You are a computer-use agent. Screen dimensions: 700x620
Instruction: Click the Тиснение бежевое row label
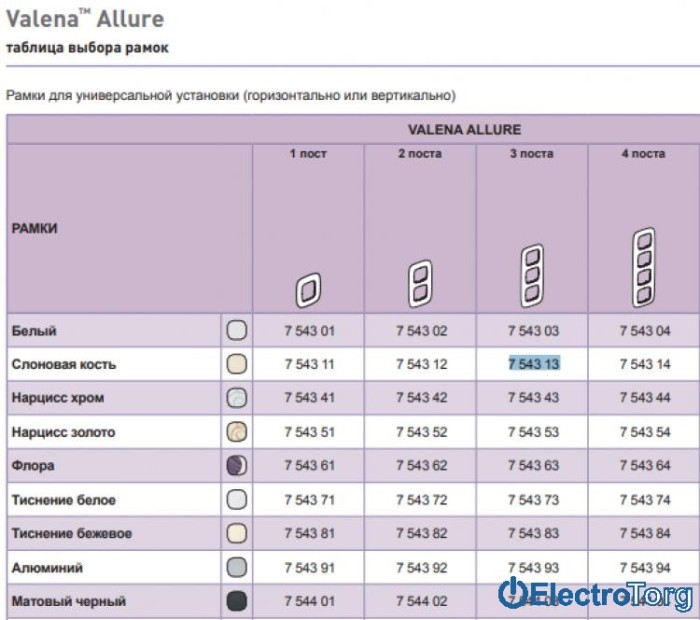[71, 533]
